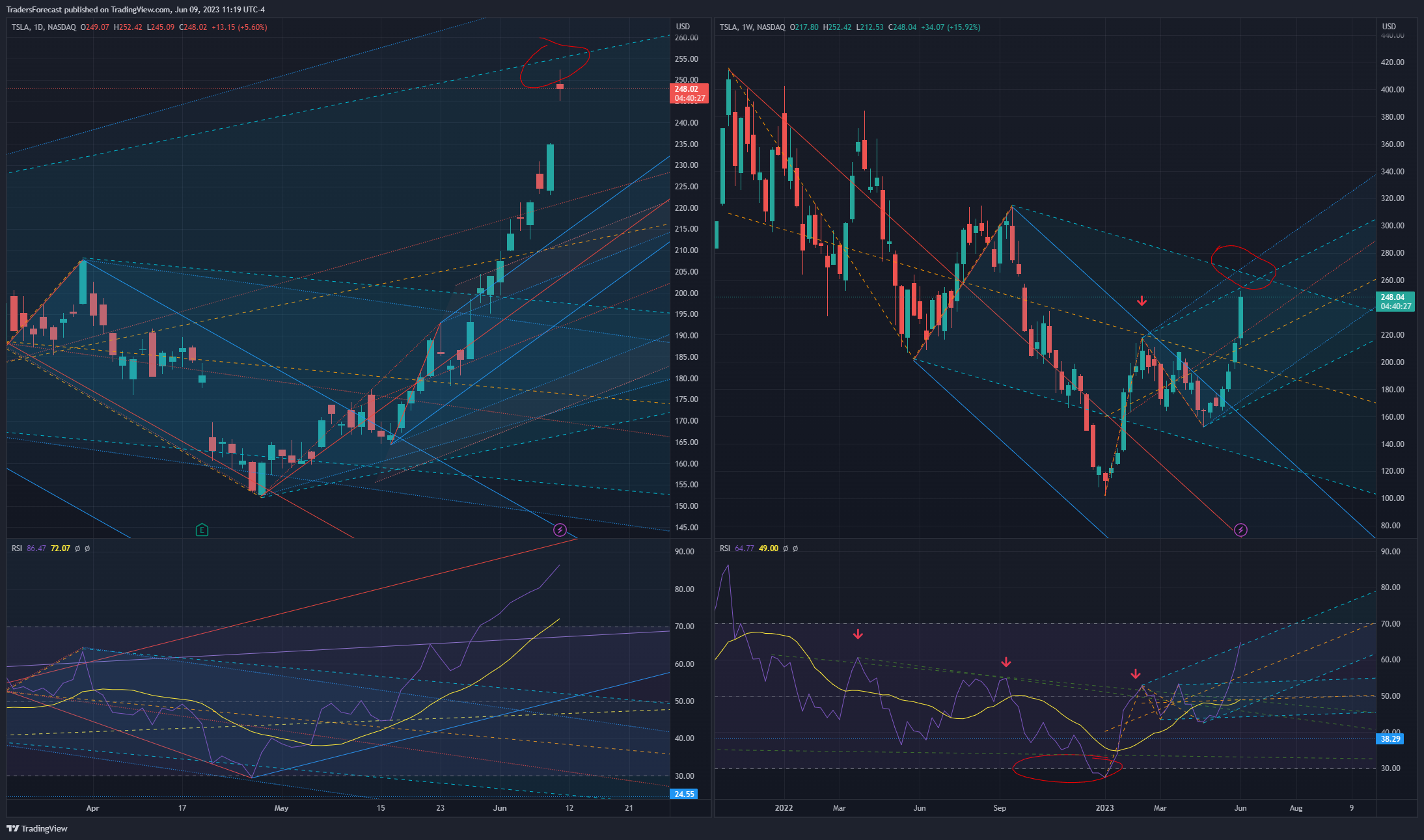
Task: Click the 340.00 price on weekly price axis
Action: click(x=1393, y=172)
